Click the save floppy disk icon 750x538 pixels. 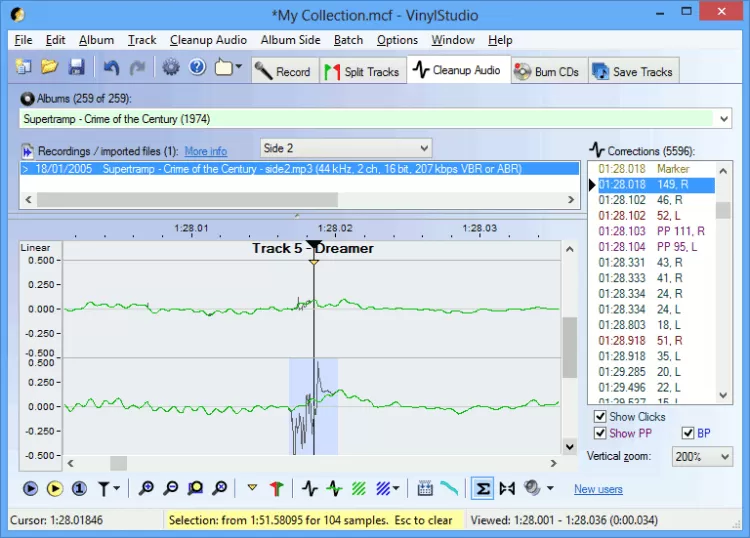76,68
